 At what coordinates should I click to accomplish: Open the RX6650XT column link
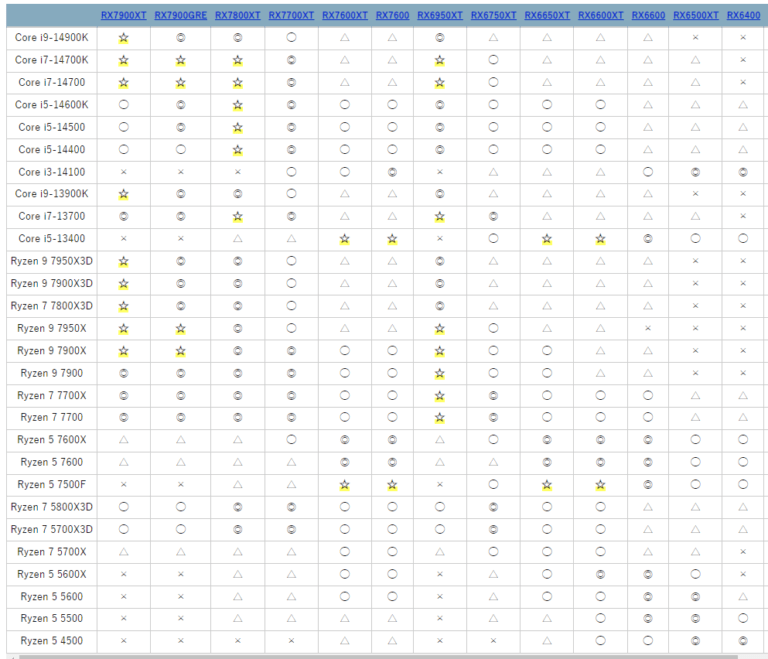click(547, 15)
